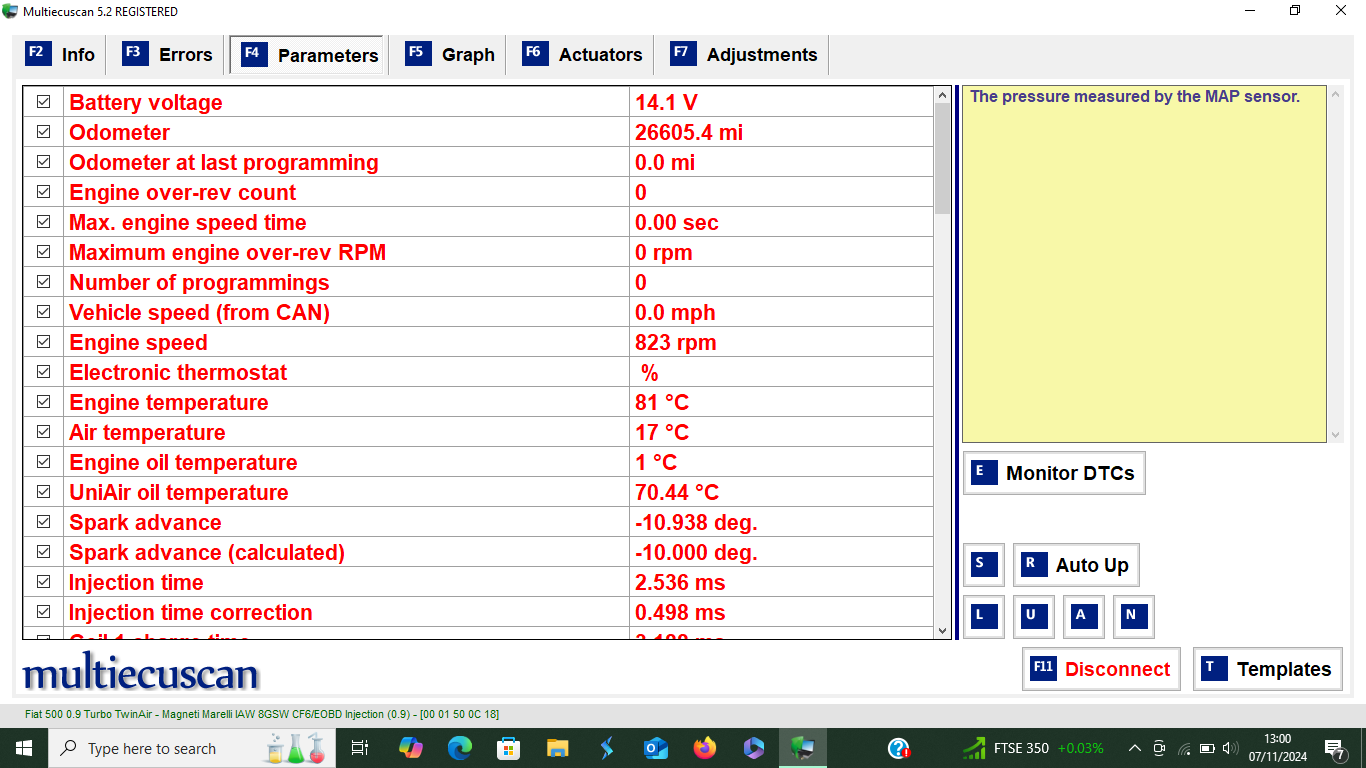
Task: Uncheck Number of programmings checkbox
Action: [43, 282]
